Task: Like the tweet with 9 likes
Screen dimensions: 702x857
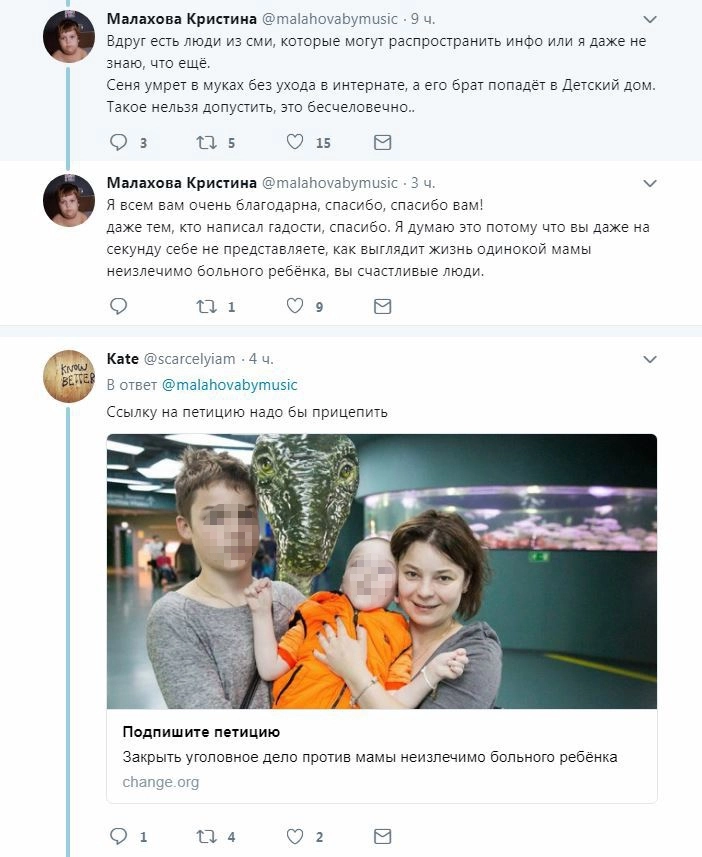Action: pyautogui.click(x=295, y=306)
